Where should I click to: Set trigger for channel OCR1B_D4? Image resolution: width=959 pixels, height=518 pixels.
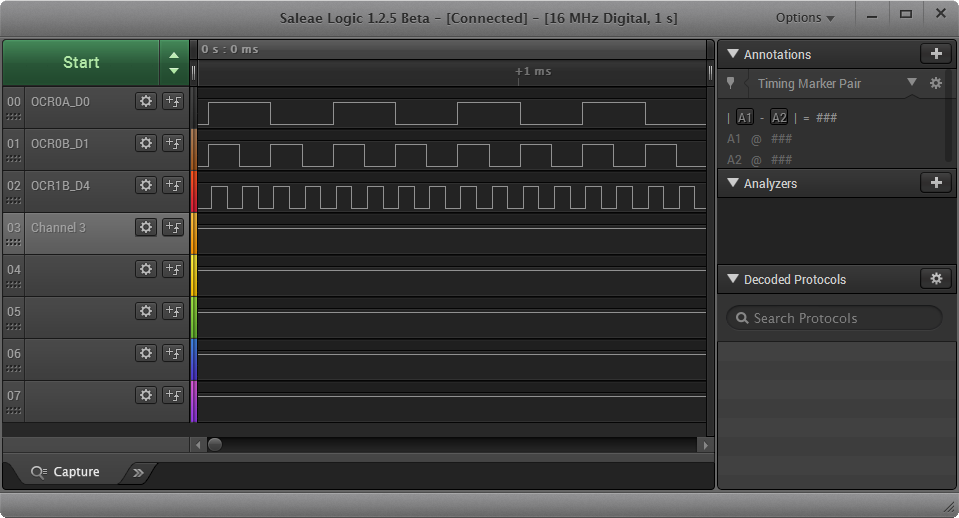tap(173, 185)
